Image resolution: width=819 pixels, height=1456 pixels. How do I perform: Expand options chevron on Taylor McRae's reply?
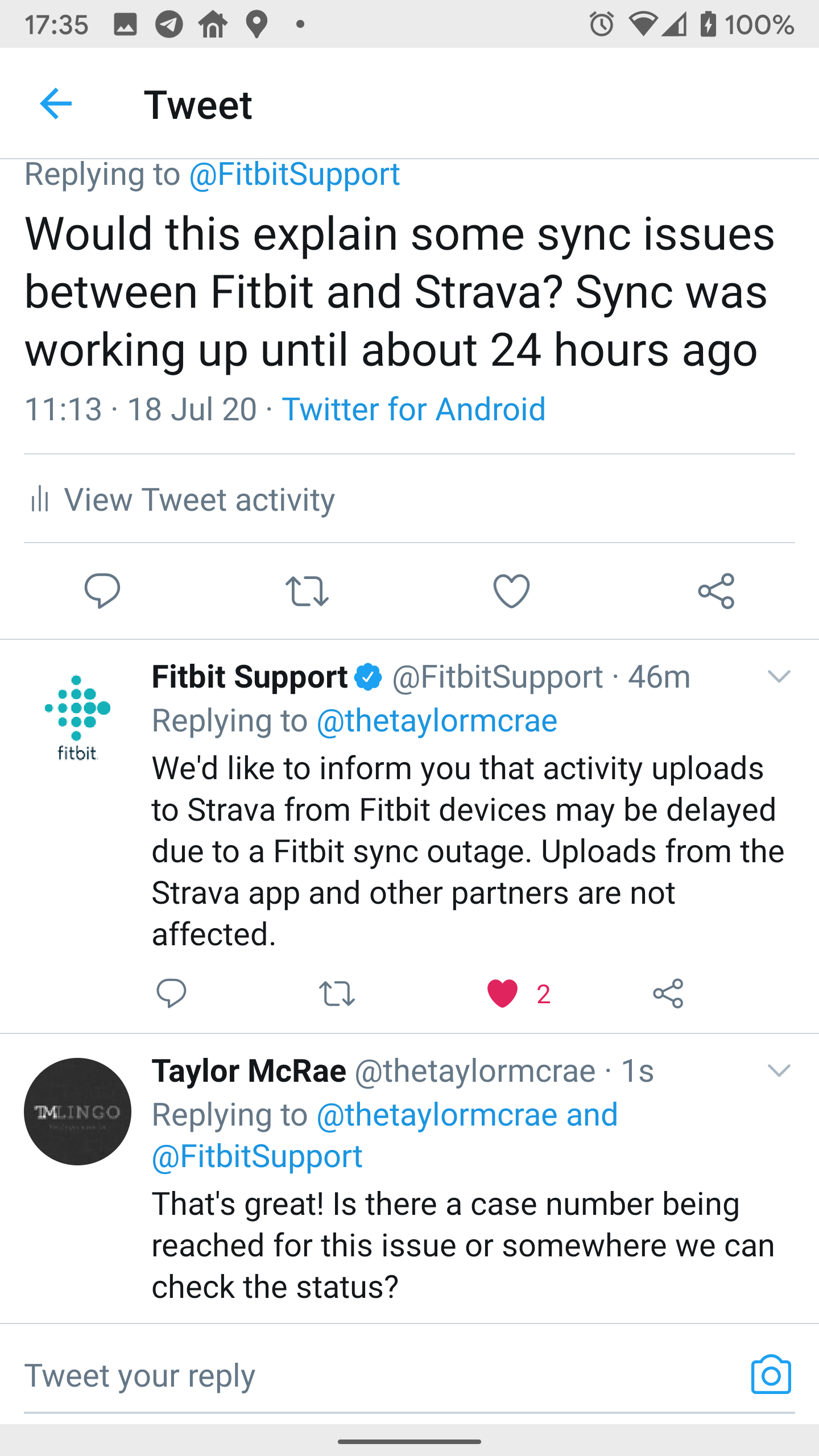779,1071
